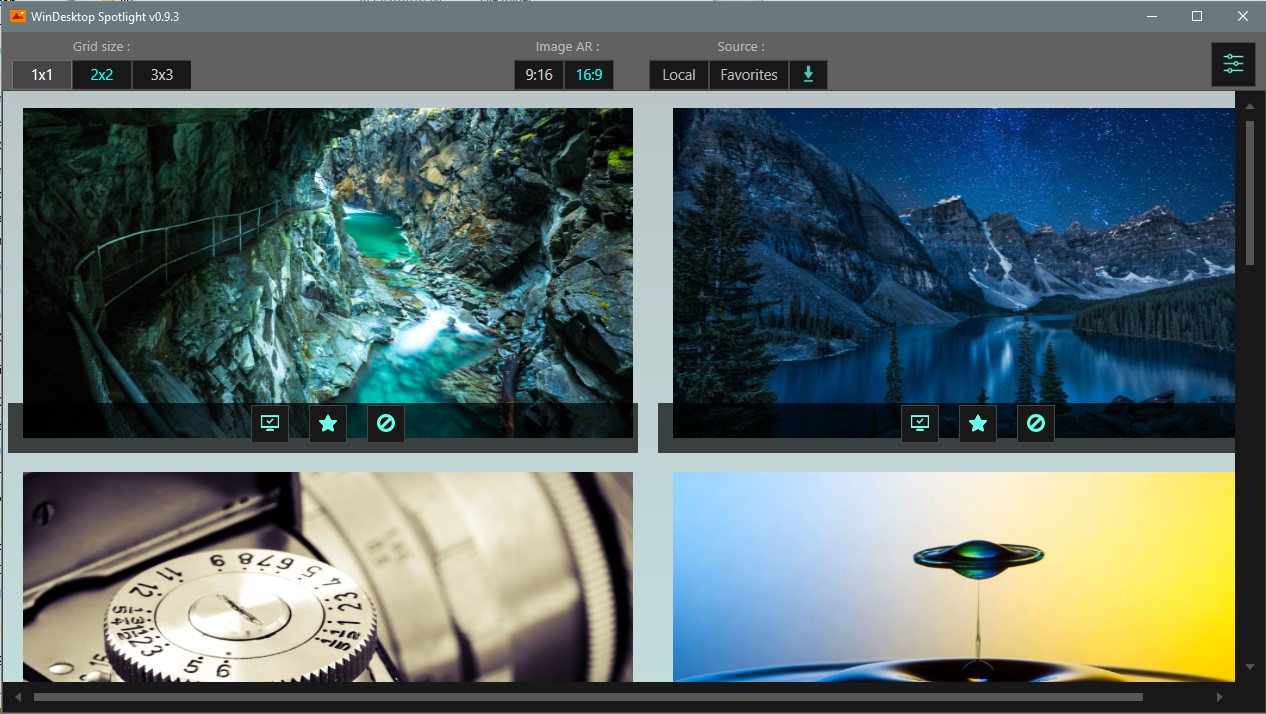
Task: Add the canyon image to favorites
Action: coord(328,423)
